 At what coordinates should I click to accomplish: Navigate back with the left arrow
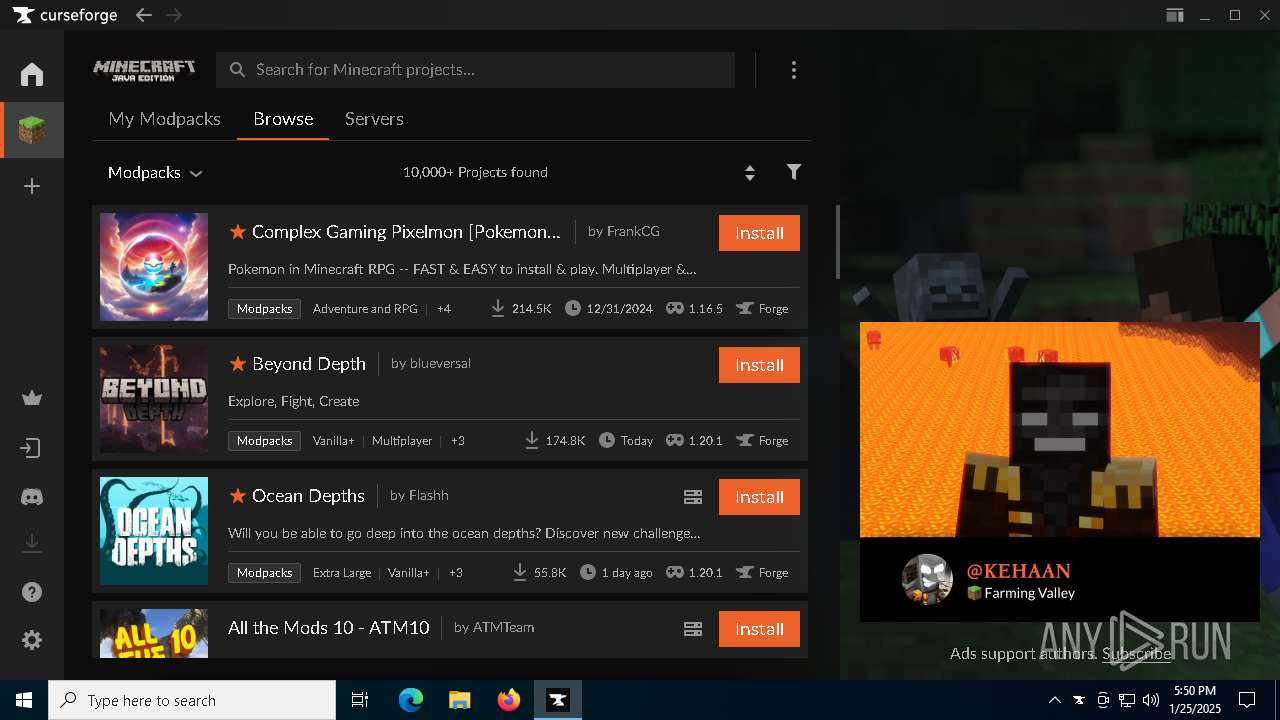(x=144, y=15)
